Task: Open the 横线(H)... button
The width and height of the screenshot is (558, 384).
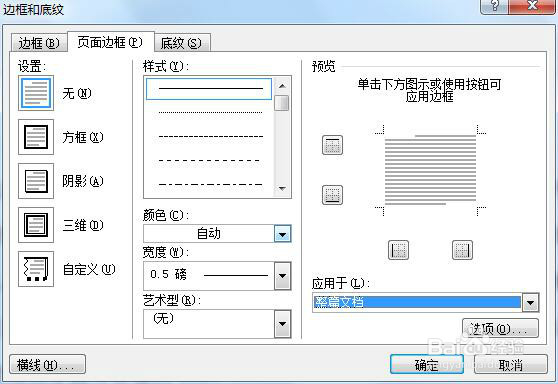Action: coord(47,364)
